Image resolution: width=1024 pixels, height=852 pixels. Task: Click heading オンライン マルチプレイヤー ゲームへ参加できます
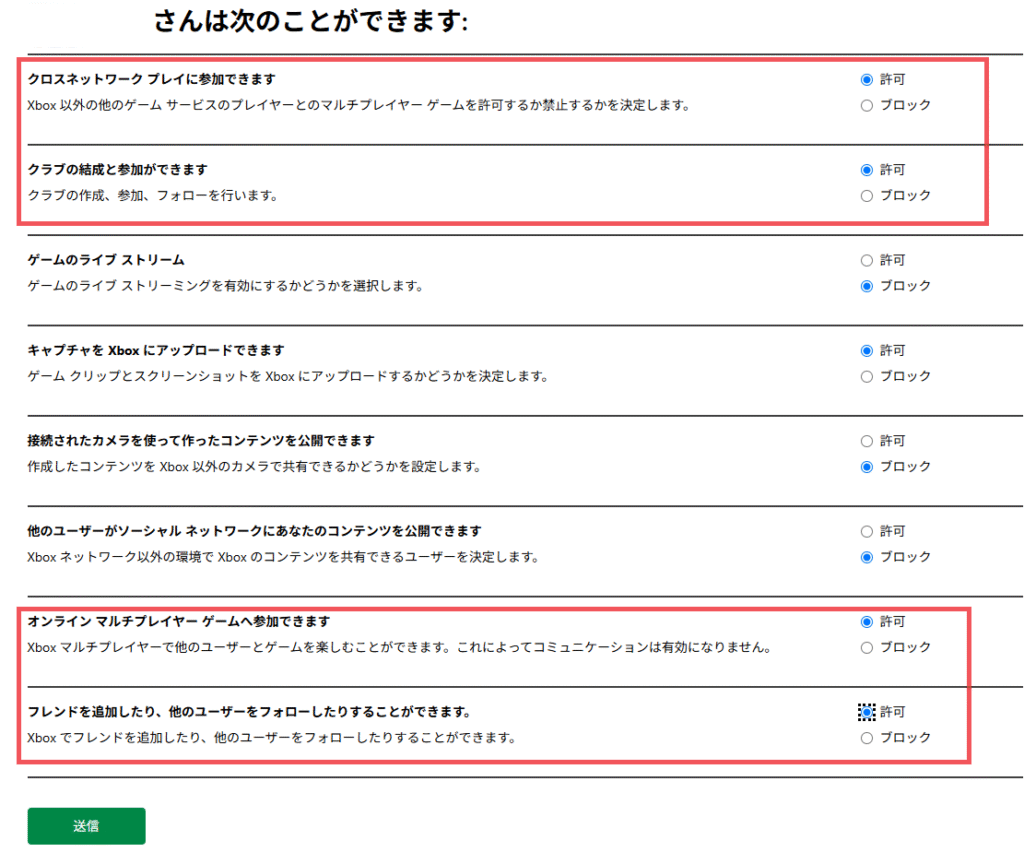pos(179,622)
